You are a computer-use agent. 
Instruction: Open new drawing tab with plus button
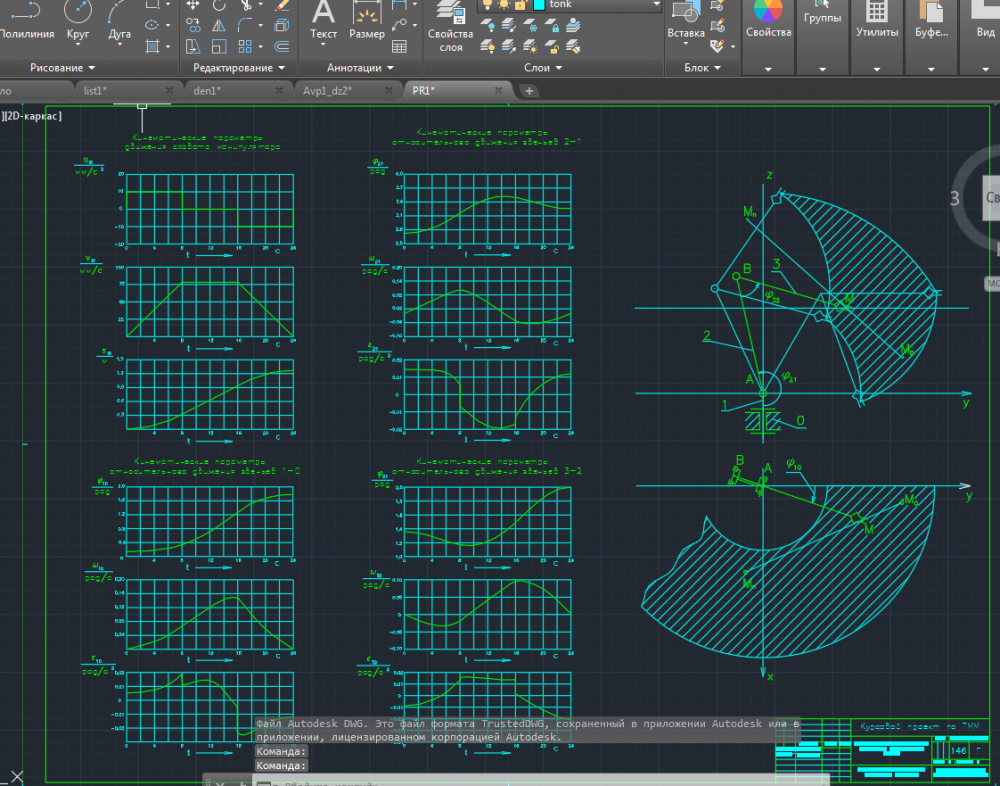click(x=530, y=91)
